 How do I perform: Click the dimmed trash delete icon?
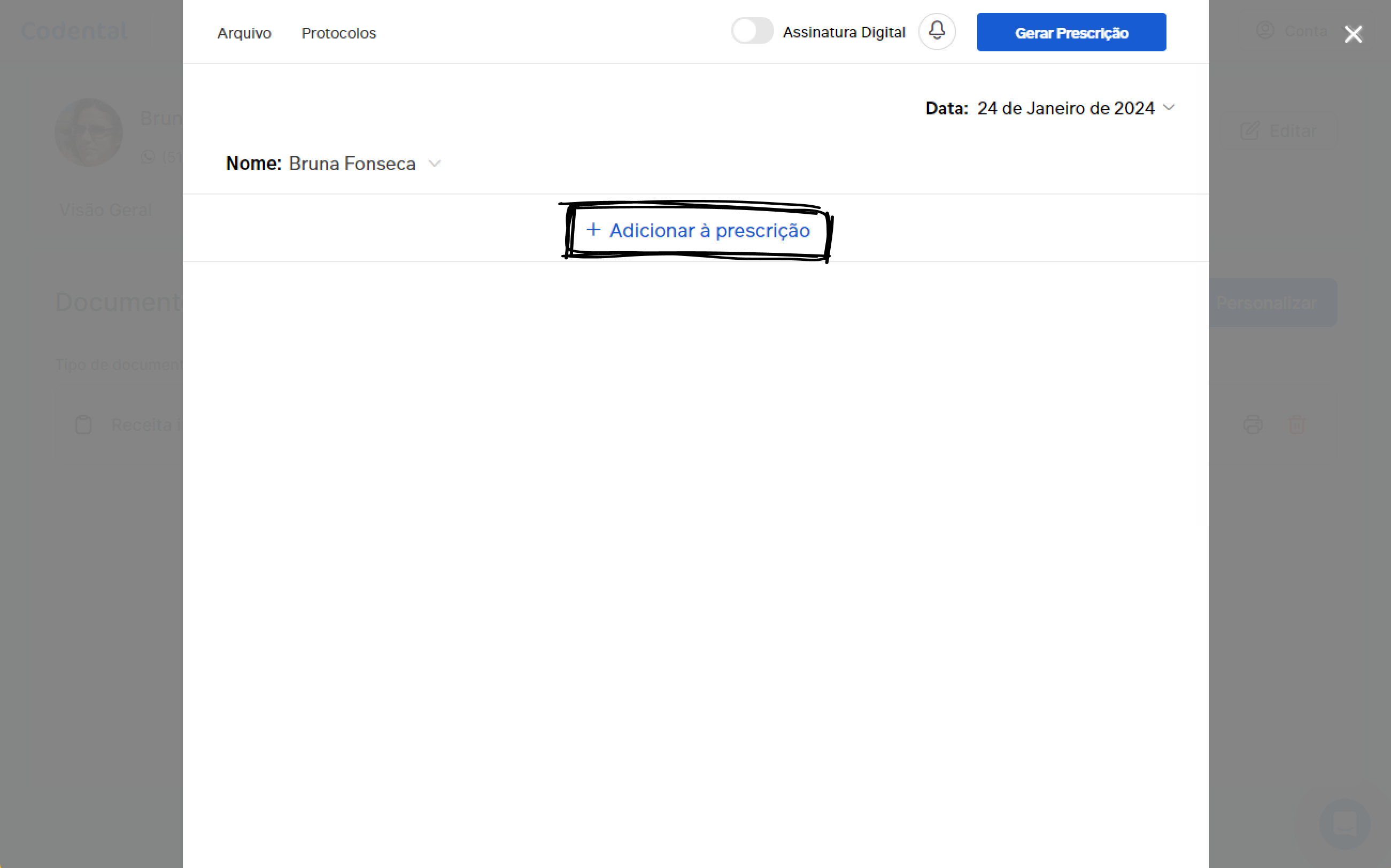click(x=1297, y=425)
